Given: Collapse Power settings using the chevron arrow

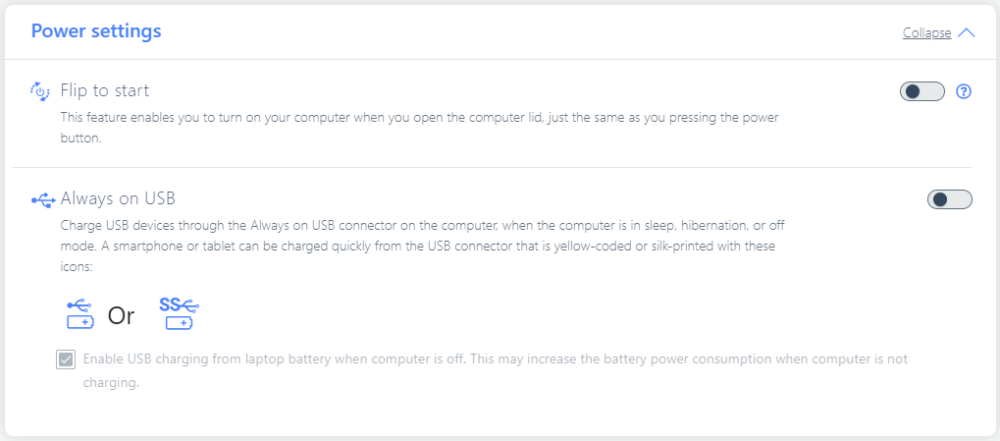Looking at the screenshot, I should pyautogui.click(x=966, y=32).
